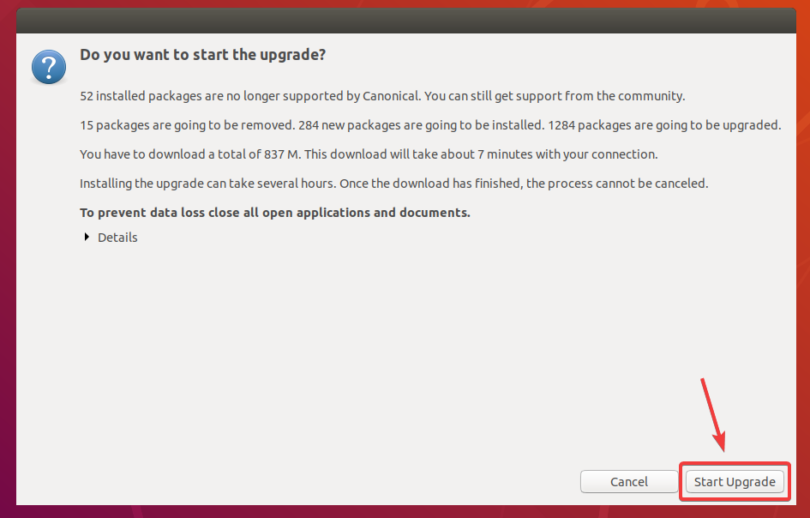Click the Details label text
The image size is (810, 518).
point(118,237)
